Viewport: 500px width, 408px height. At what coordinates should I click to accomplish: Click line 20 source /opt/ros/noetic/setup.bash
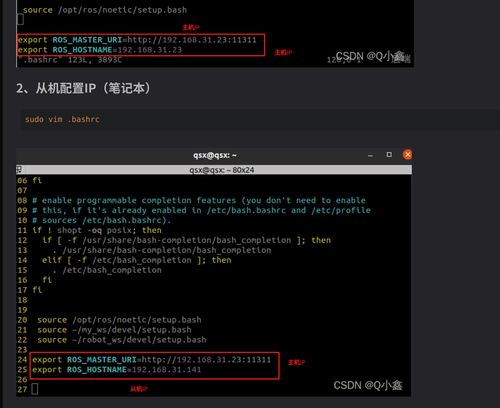(119, 320)
